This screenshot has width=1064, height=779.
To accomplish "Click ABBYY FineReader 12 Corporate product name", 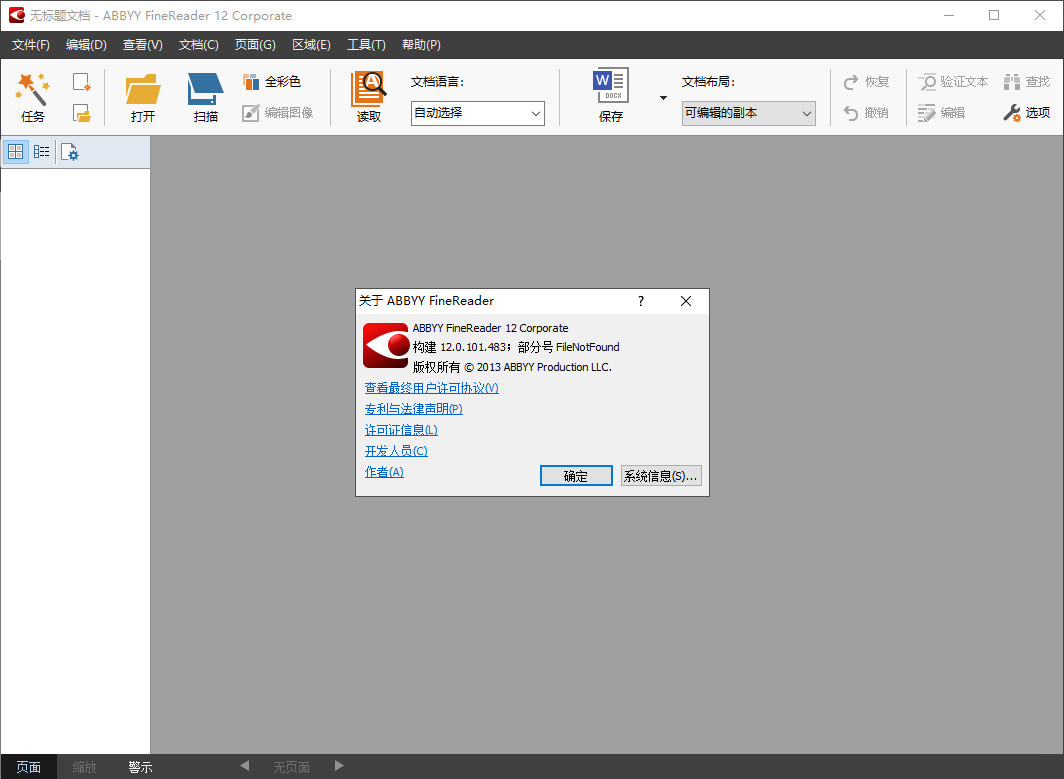I will [491, 328].
